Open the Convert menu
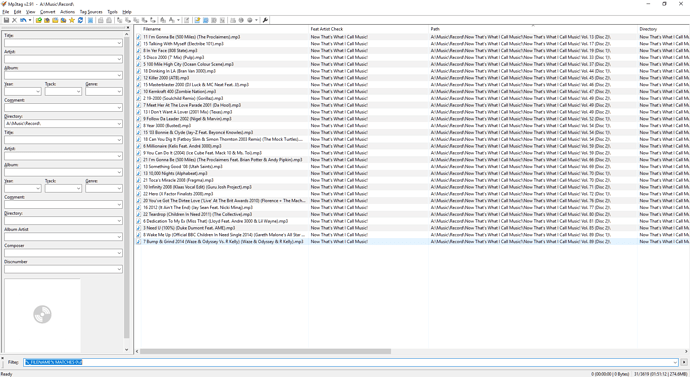 point(48,12)
